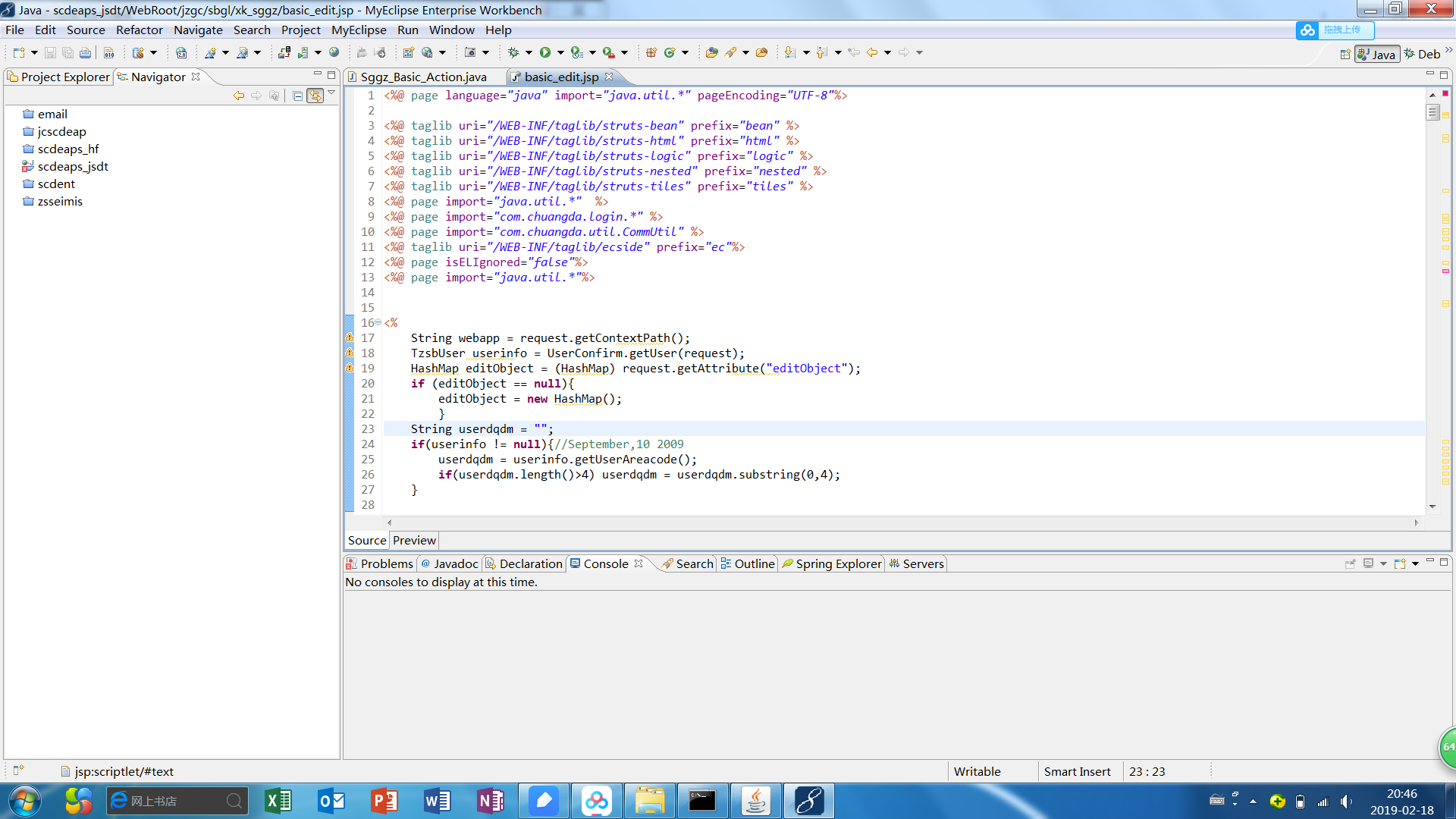Open the Refactor menu

pos(139,30)
